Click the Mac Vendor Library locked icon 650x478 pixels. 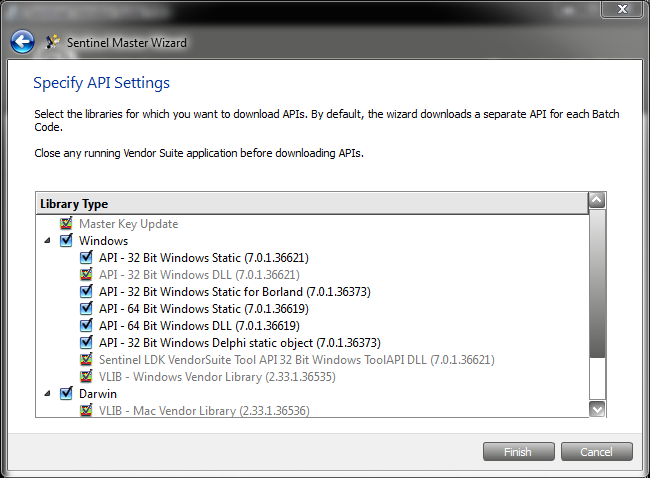coord(87,410)
